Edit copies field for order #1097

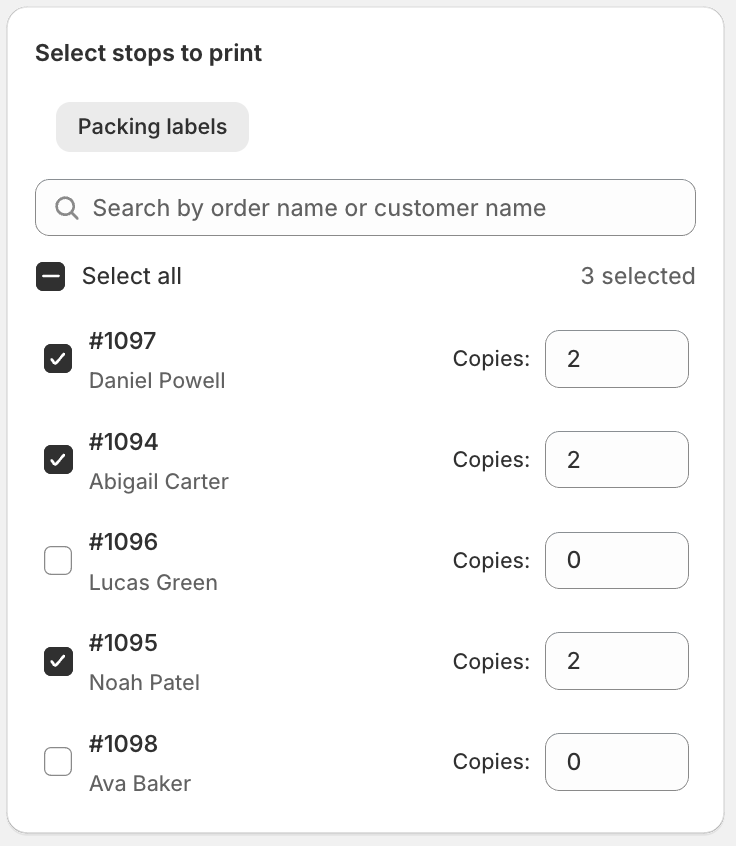(617, 359)
